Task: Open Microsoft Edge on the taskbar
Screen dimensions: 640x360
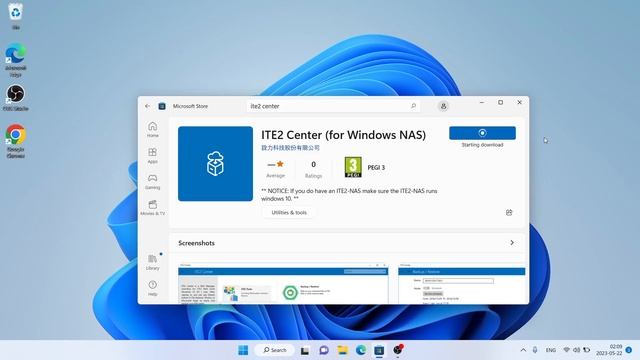Action: click(361, 350)
